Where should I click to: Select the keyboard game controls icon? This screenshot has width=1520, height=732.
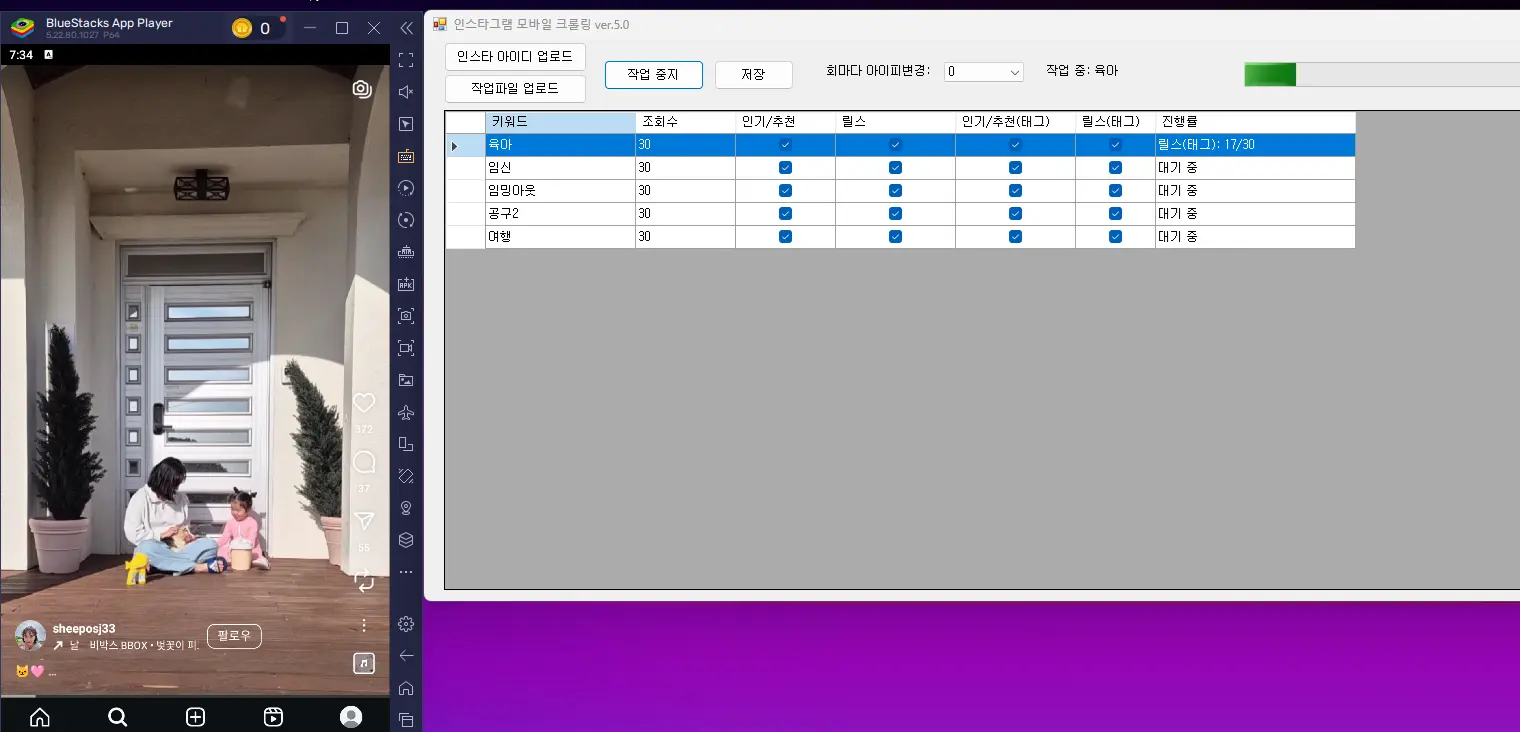(405, 156)
